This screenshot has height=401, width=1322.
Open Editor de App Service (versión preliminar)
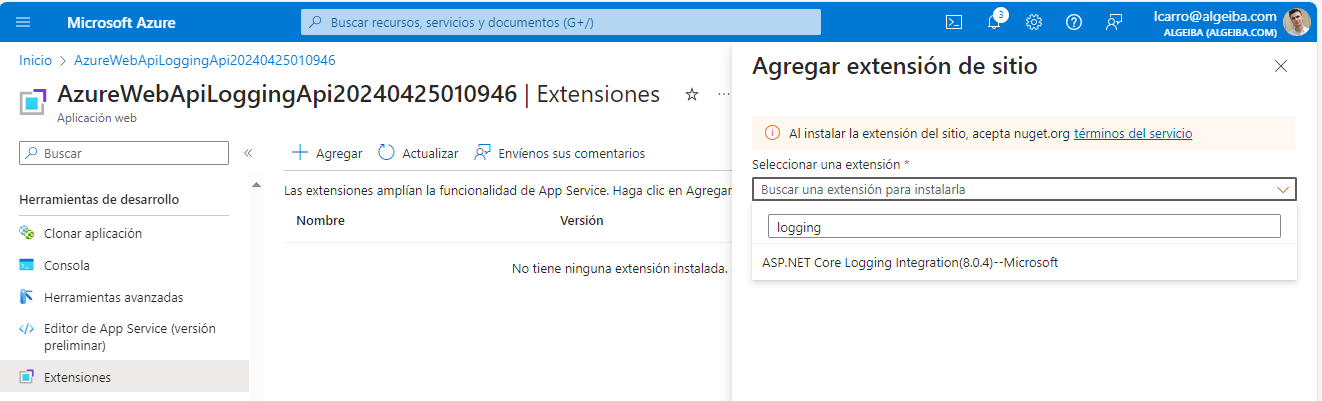(x=130, y=337)
